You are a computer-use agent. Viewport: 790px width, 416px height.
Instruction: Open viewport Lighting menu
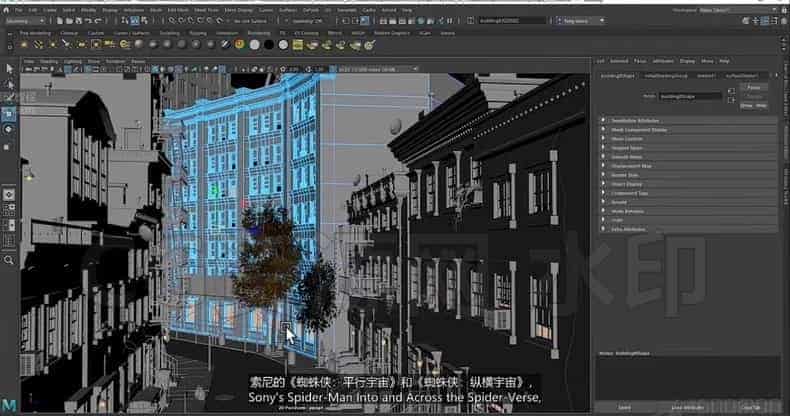tap(73, 61)
